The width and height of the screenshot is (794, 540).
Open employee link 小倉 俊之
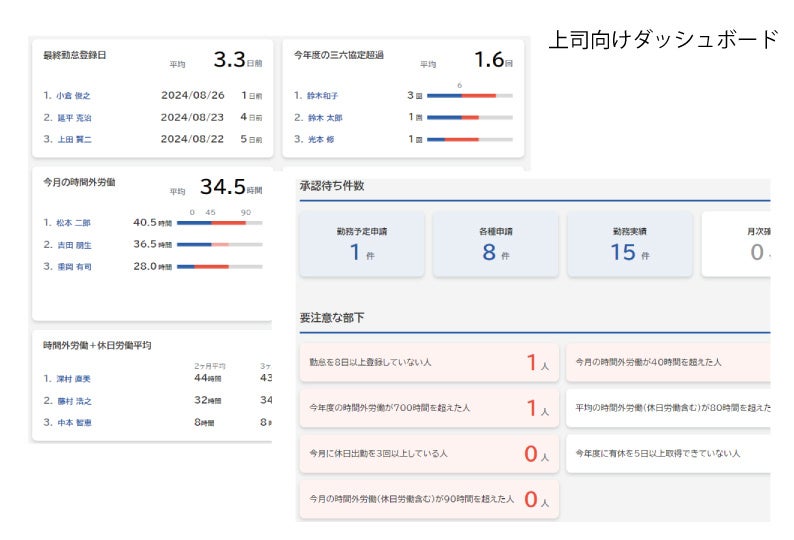(73, 95)
